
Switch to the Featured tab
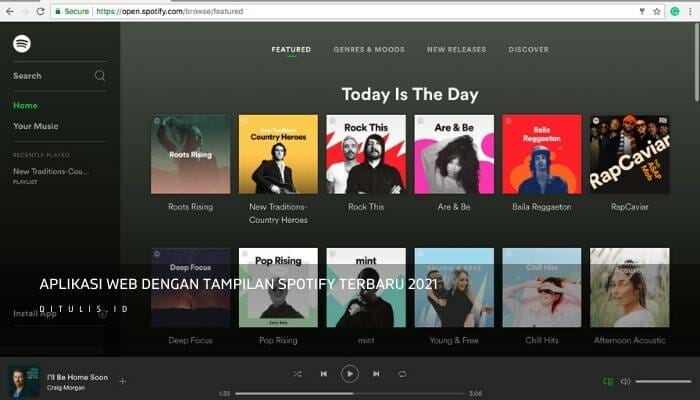[291, 50]
